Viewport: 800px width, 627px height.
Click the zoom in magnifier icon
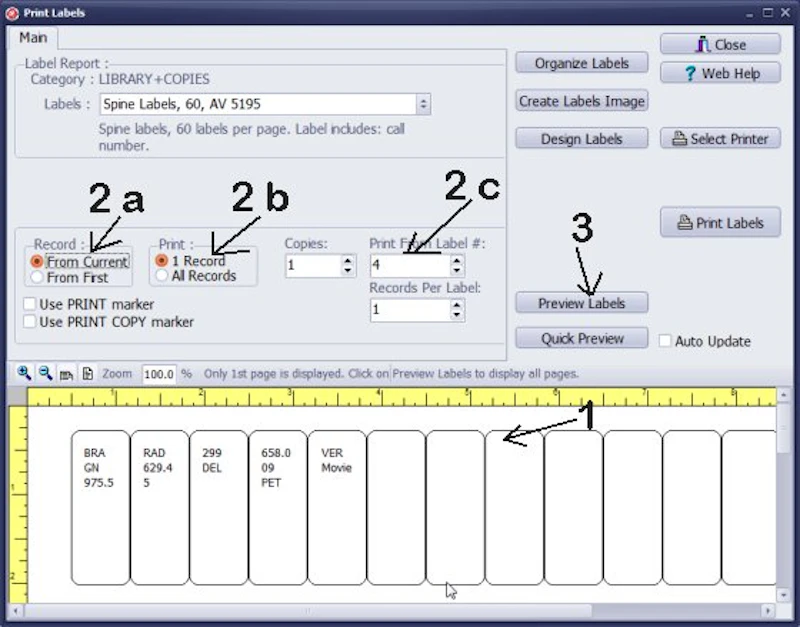[24, 373]
